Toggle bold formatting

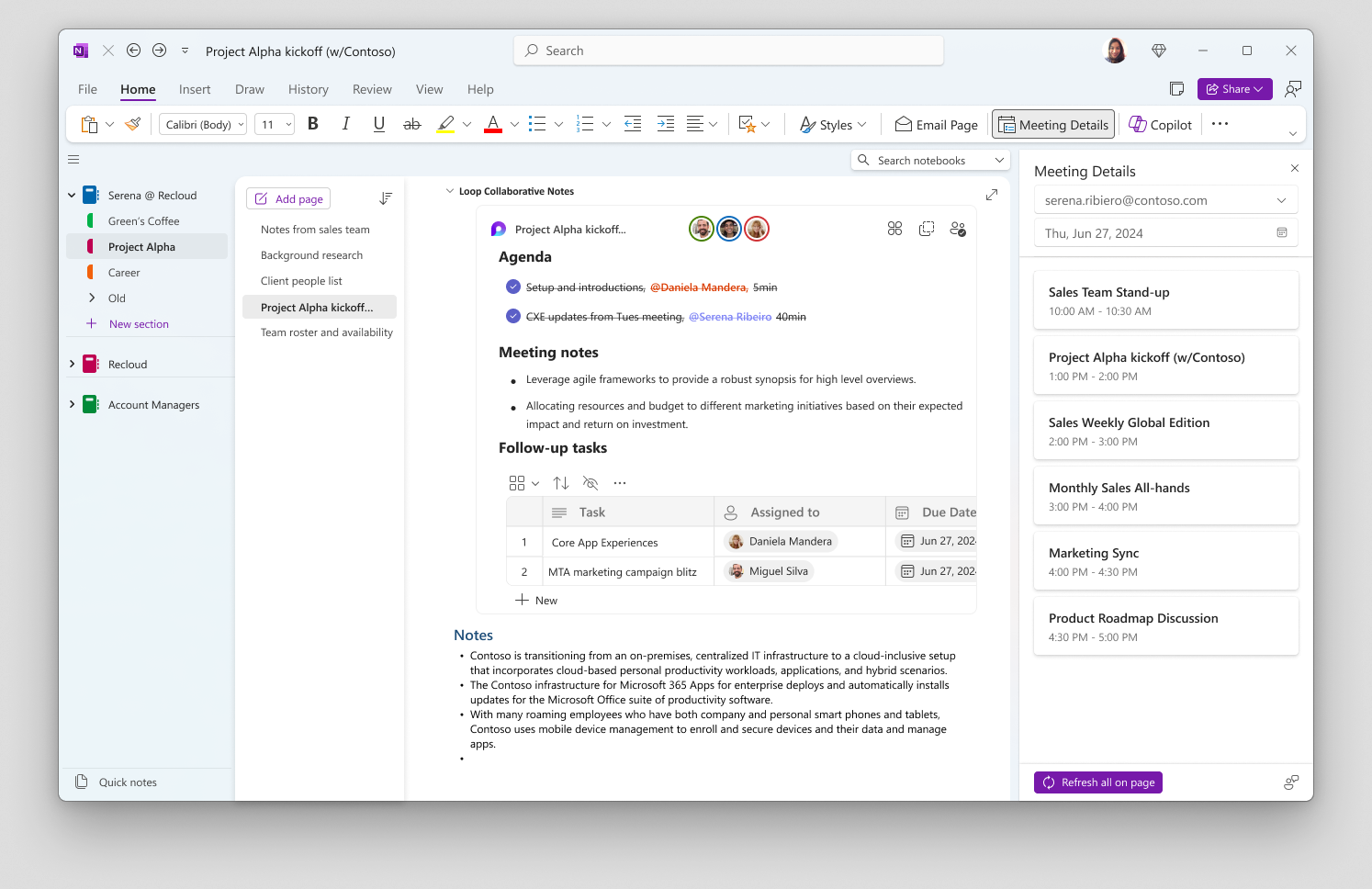point(313,124)
